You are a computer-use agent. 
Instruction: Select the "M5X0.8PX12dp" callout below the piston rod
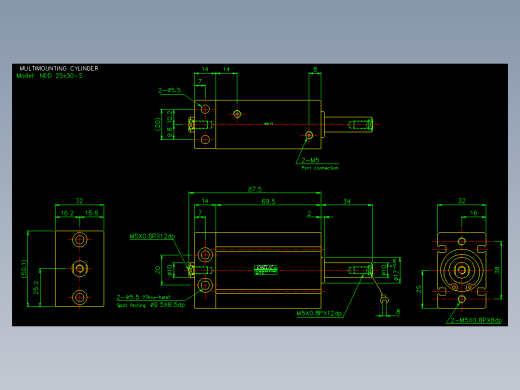click(x=319, y=313)
